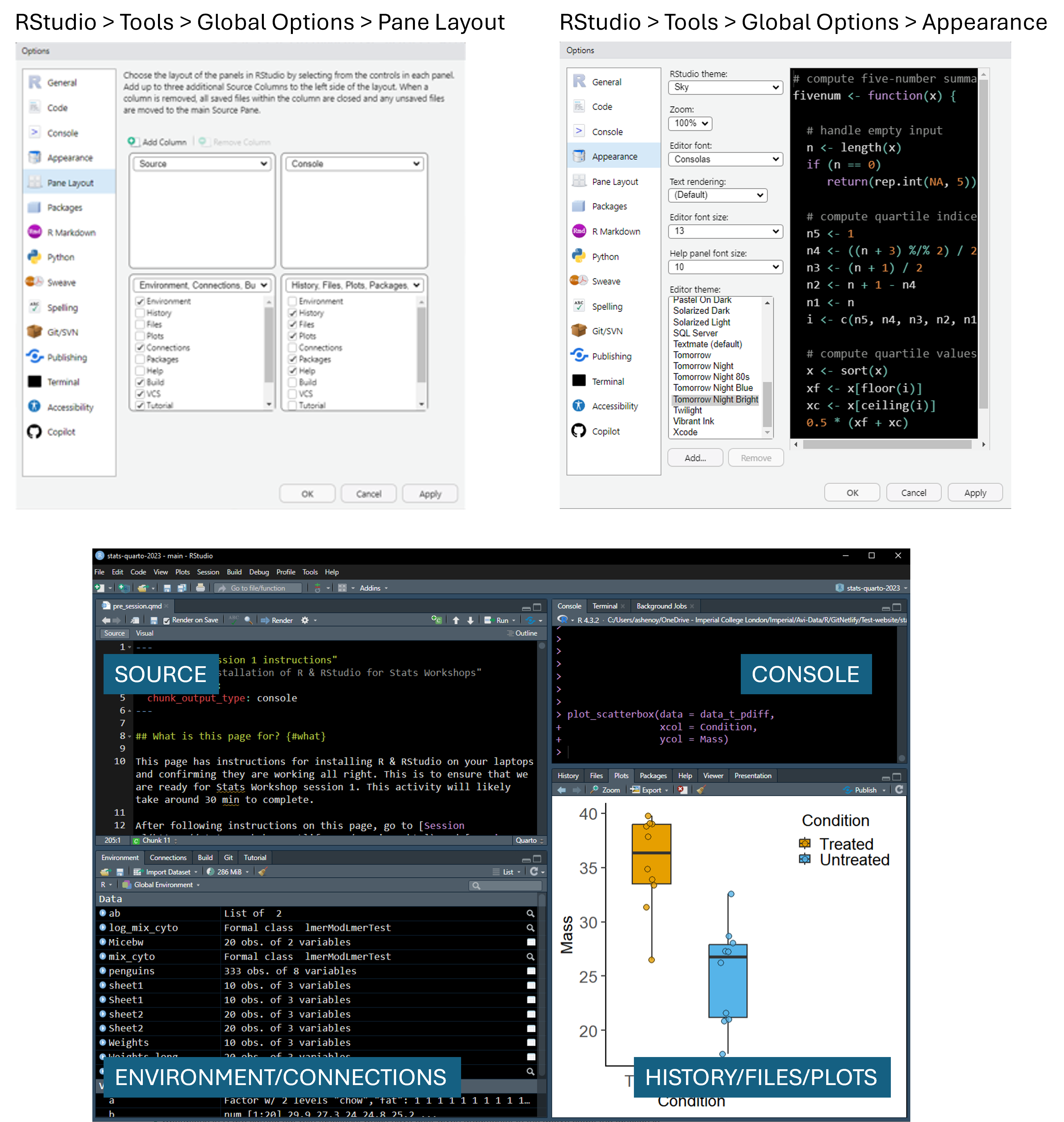This screenshot has height=1122, width=1064.
Task: Open the Editor font dropdown showing Consolas
Action: [725, 159]
